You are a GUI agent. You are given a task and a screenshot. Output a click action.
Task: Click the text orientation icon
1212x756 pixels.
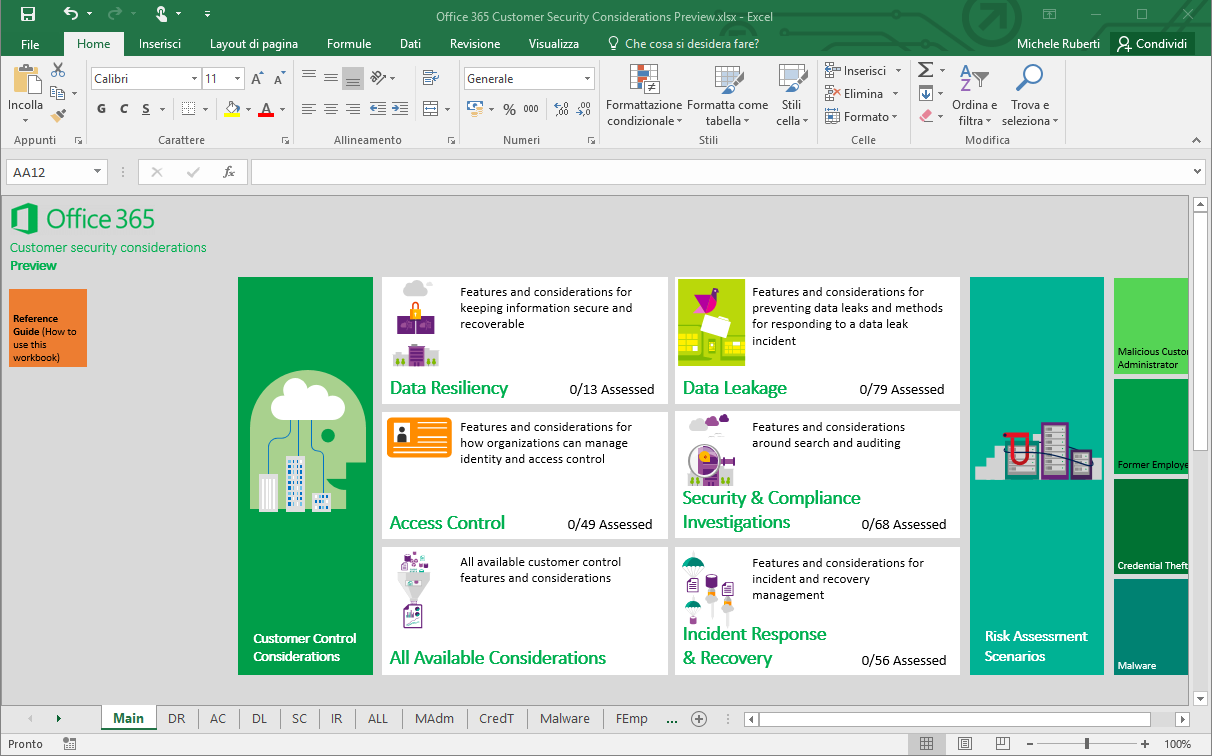[x=378, y=78]
